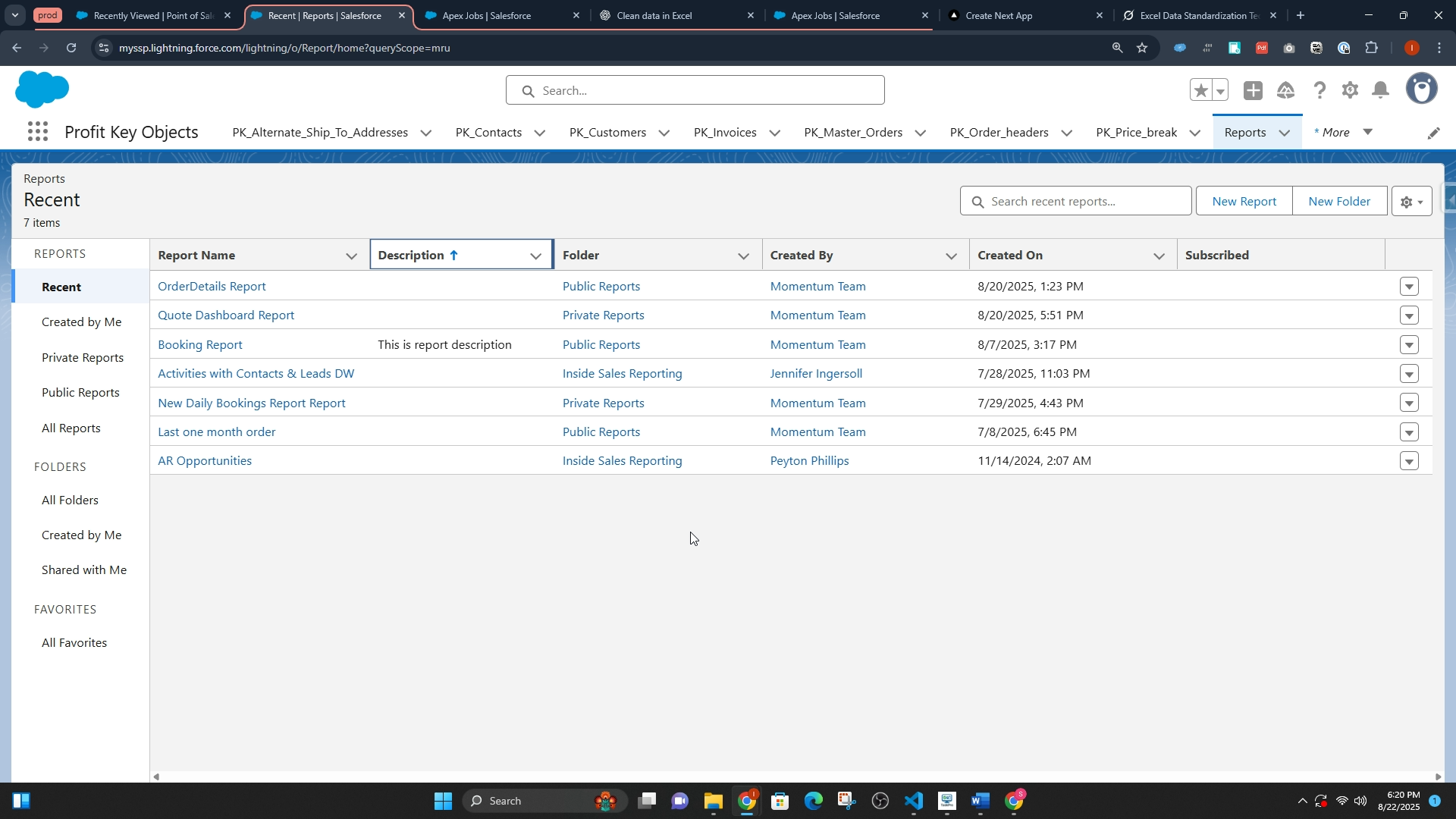Click the New Report button

click(1244, 202)
